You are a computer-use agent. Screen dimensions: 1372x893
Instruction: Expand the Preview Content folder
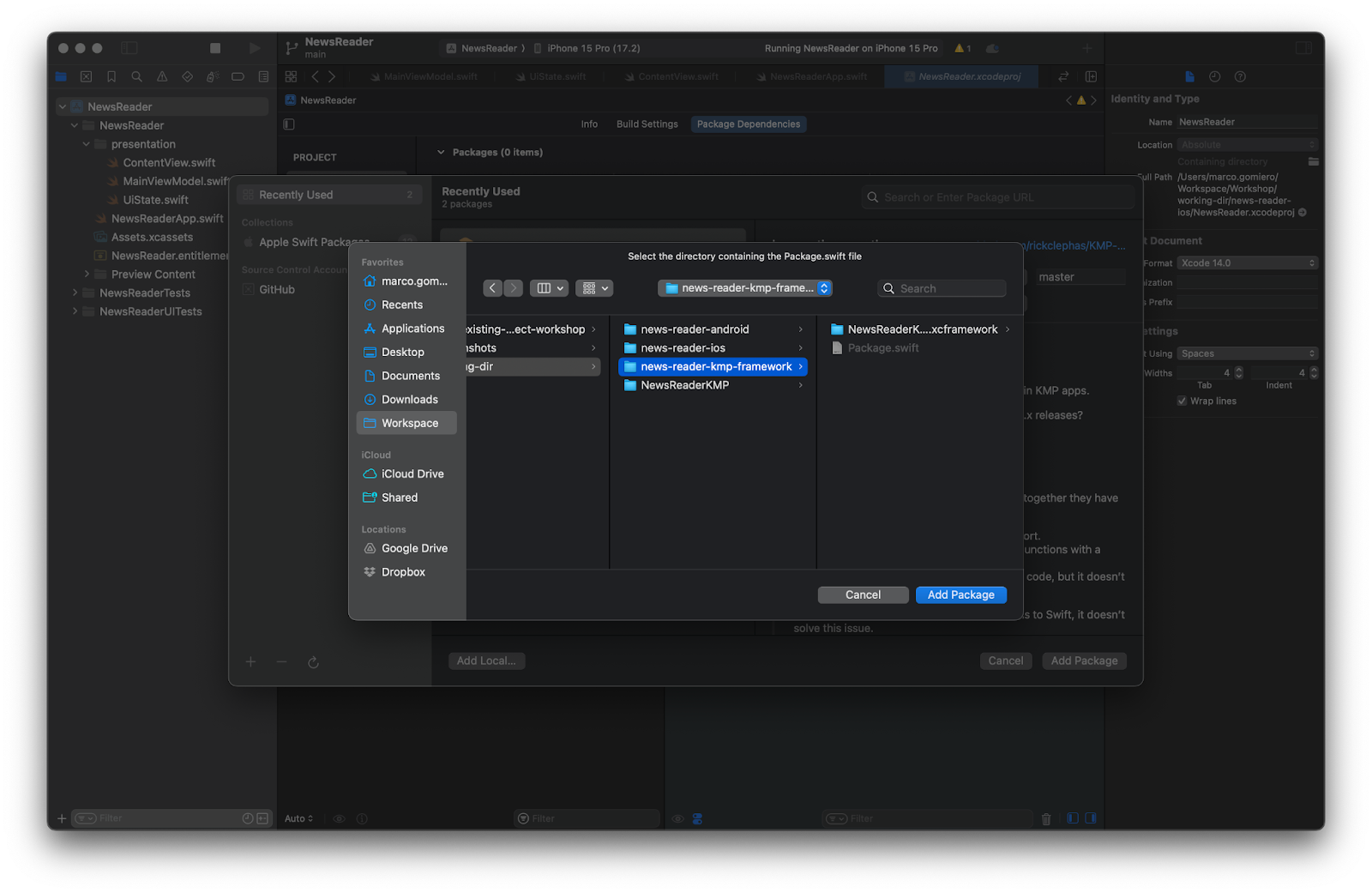tap(87, 275)
